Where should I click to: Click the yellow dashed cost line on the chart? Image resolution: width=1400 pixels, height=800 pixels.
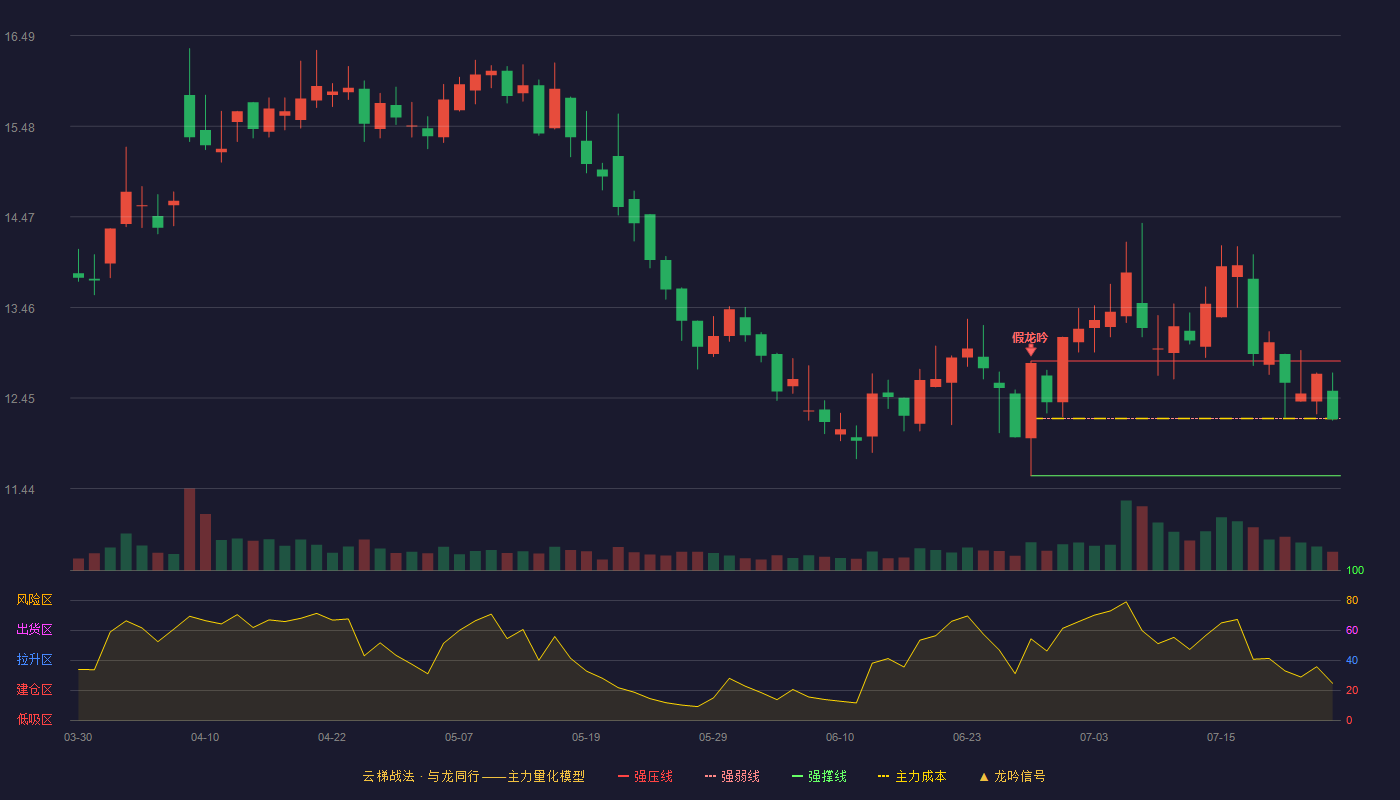1188,418
